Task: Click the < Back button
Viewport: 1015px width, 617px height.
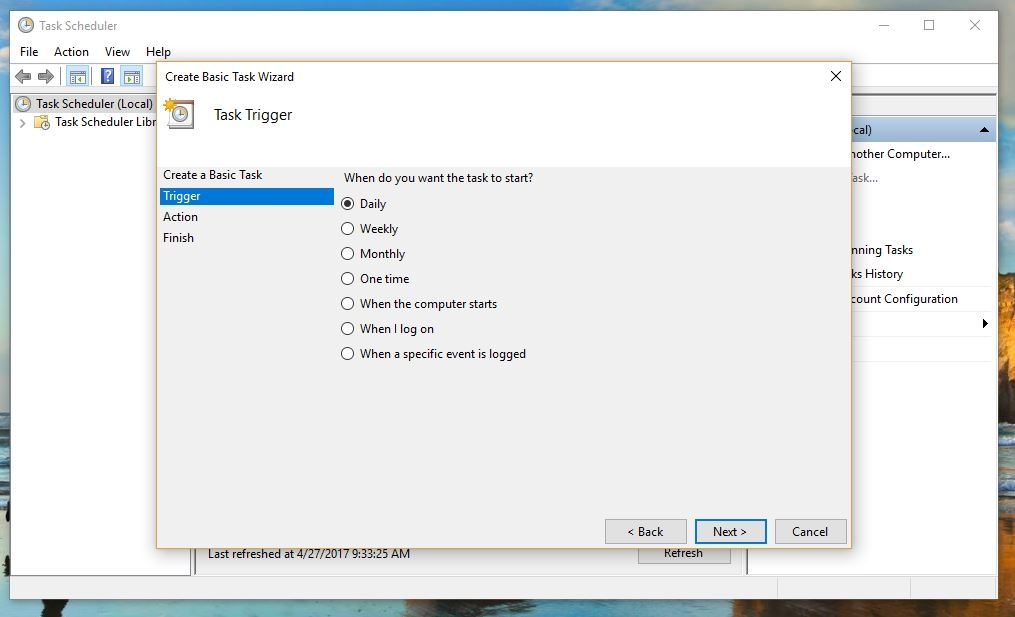Action: point(645,532)
